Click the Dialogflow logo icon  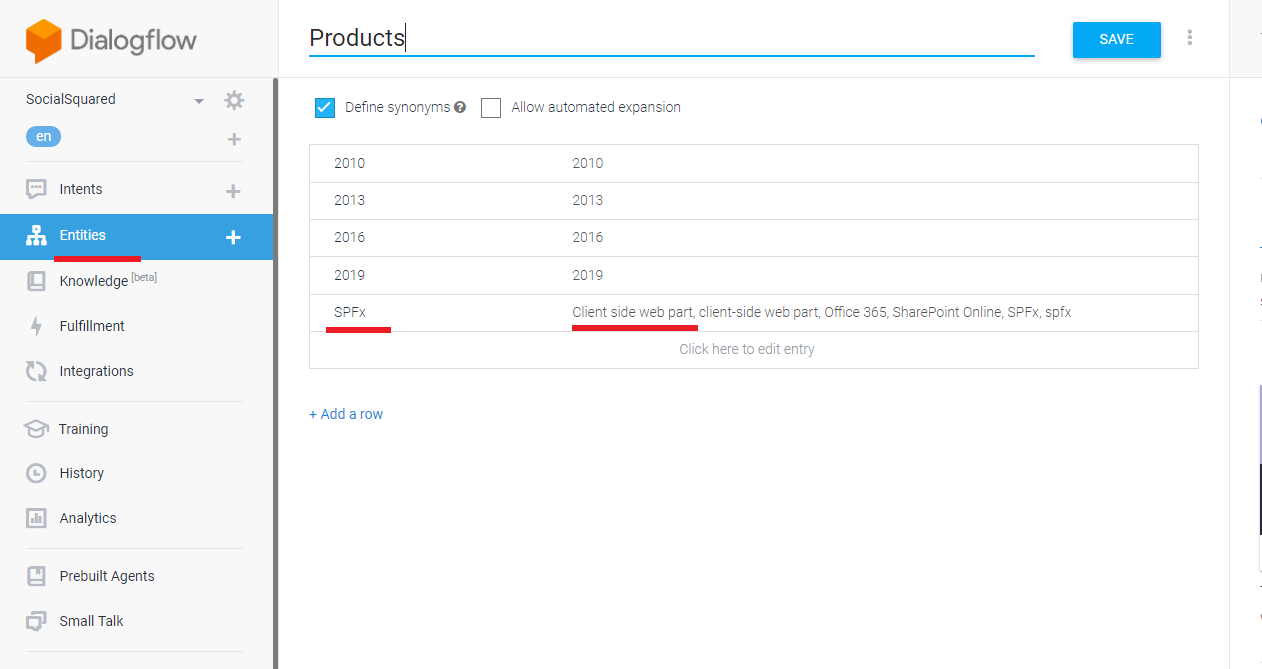(x=44, y=40)
